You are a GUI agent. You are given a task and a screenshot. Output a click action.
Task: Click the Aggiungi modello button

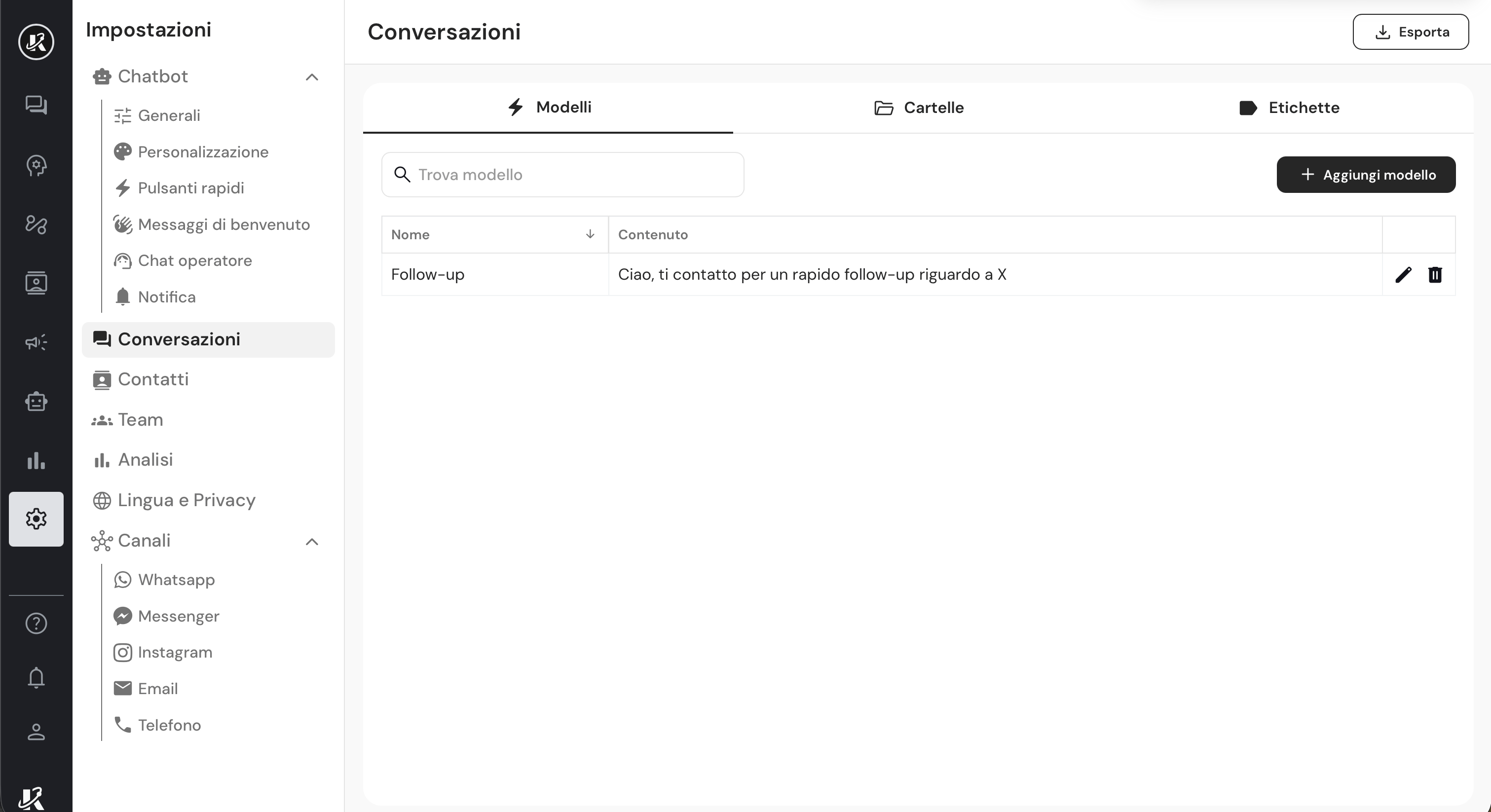click(x=1366, y=175)
